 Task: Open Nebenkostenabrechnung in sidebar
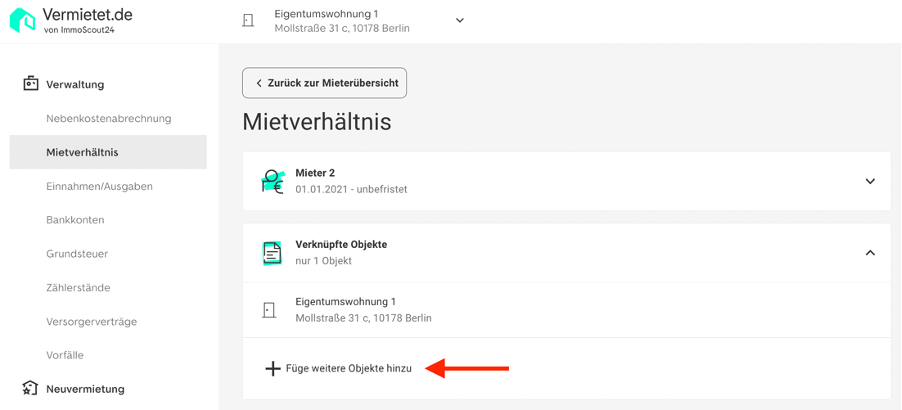[109, 118]
